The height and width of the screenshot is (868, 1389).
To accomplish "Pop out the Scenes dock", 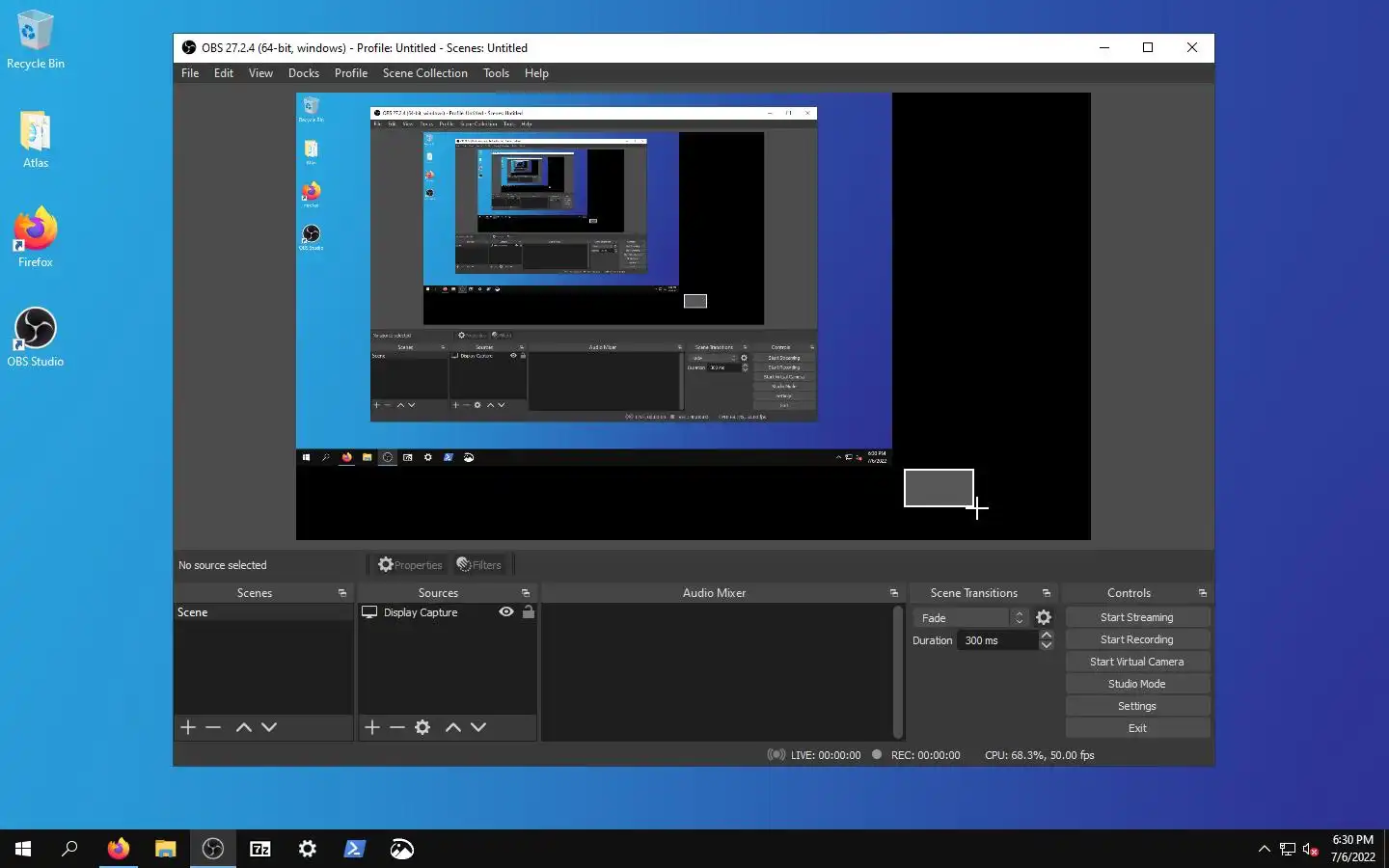I will click(342, 593).
